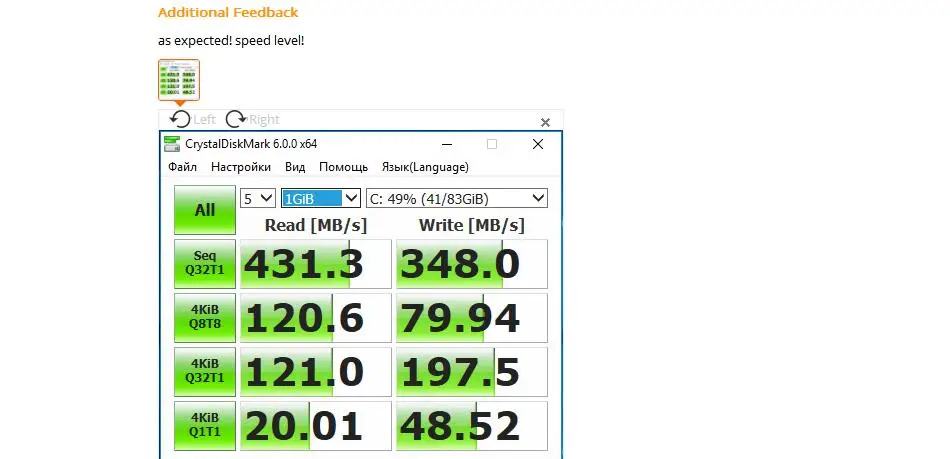Open the drive dropdown showing C: 49%
This screenshot has width=950, height=459.
457,198
